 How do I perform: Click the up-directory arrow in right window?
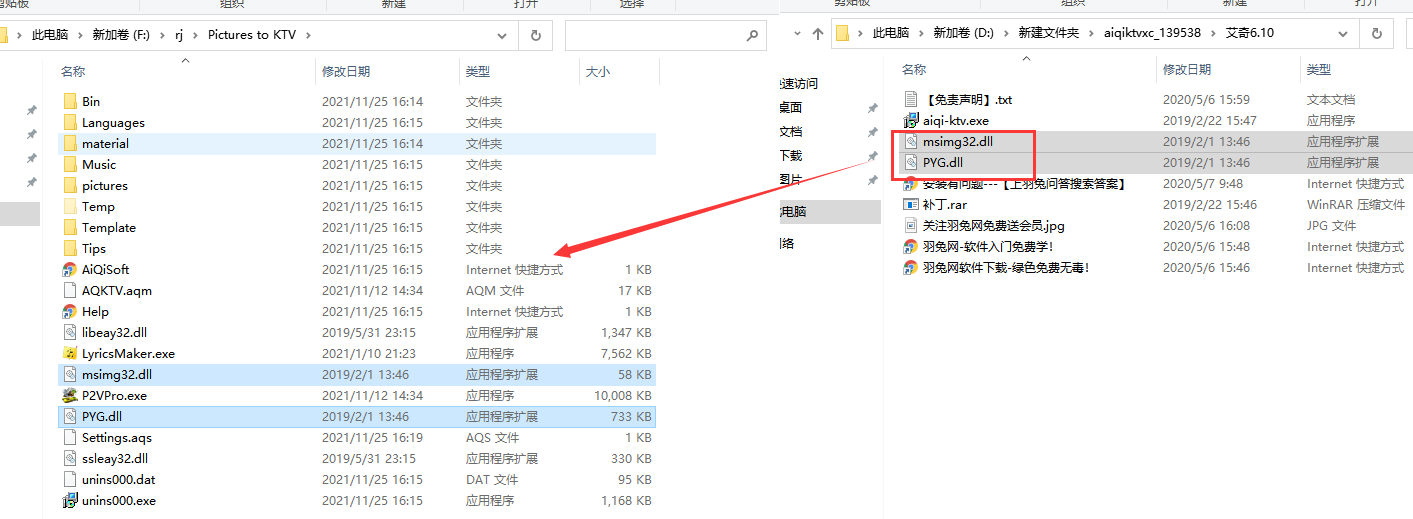pyautogui.click(x=818, y=34)
